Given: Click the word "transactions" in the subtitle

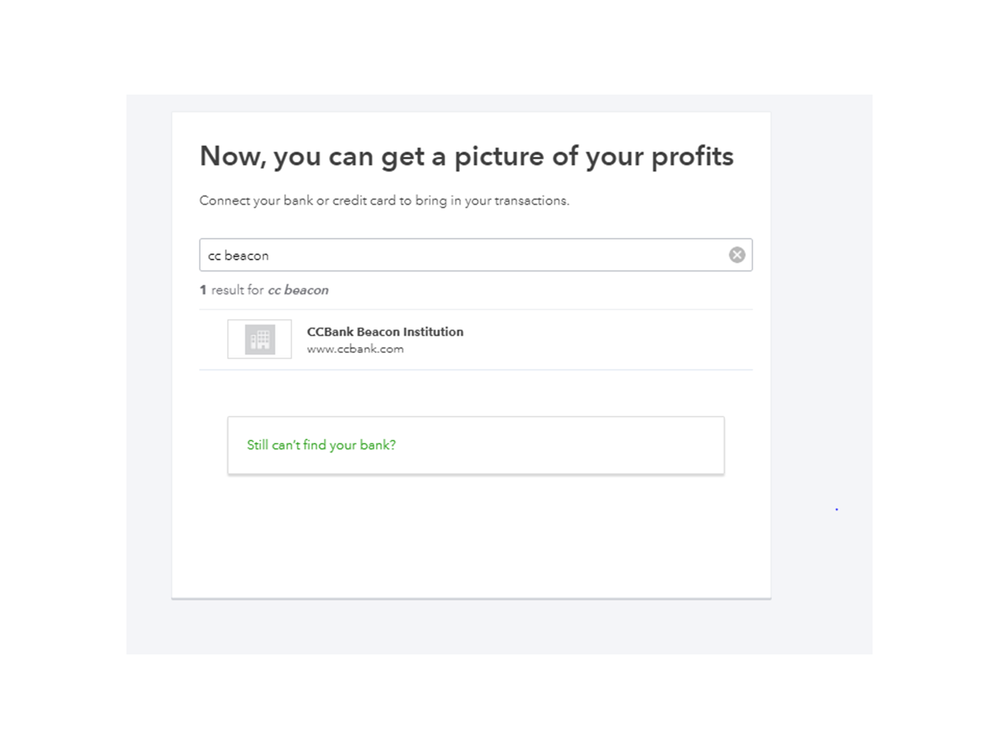Looking at the screenshot, I should pyautogui.click(x=531, y=201).
